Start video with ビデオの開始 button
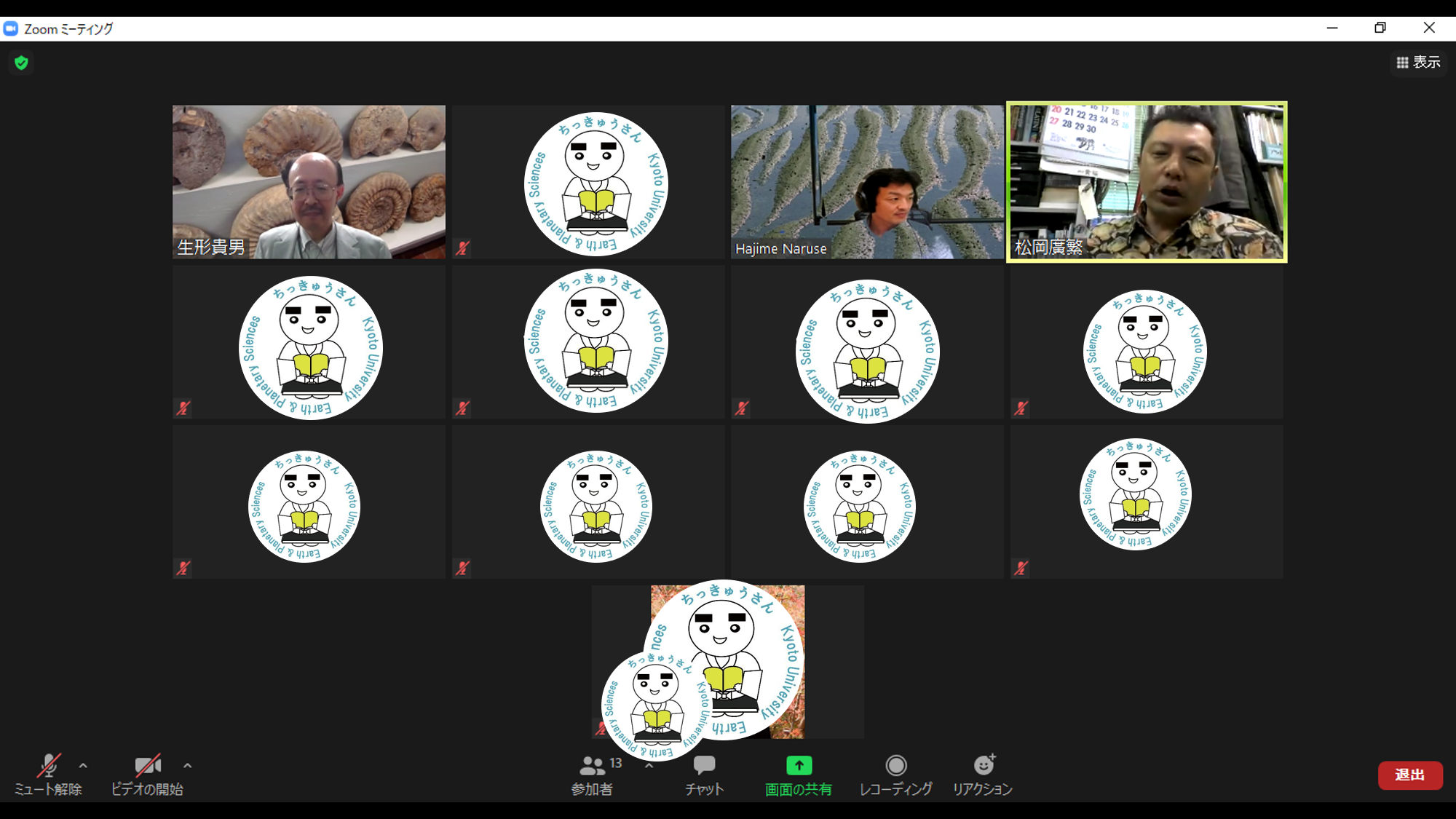Viewport: 1456px width, 819px height. [x=147, y=775]
